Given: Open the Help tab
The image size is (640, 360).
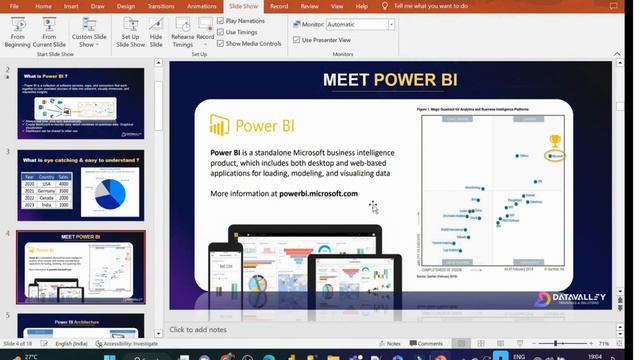Looking at the screenshot, I should click(x=362, y=6).
